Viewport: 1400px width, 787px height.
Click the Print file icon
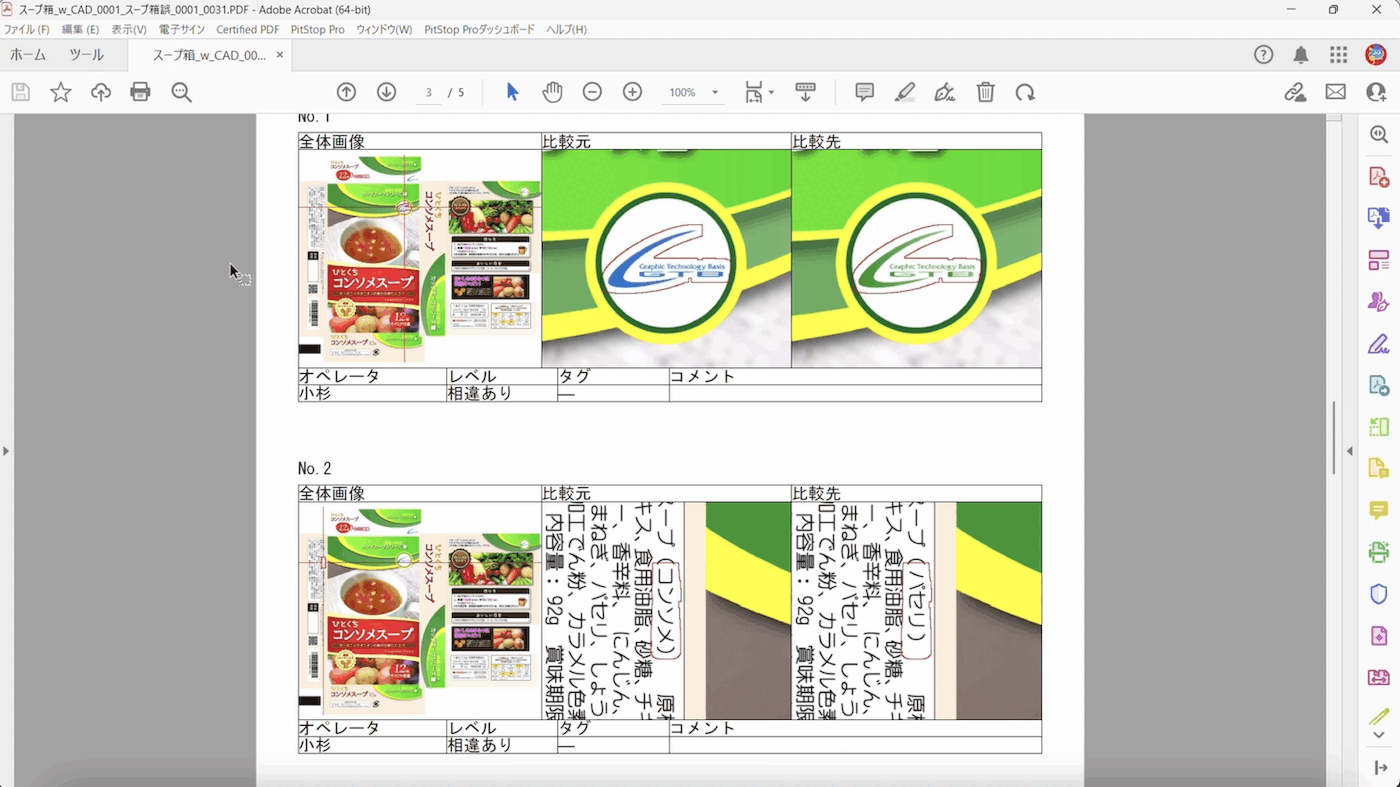[140, 92]
